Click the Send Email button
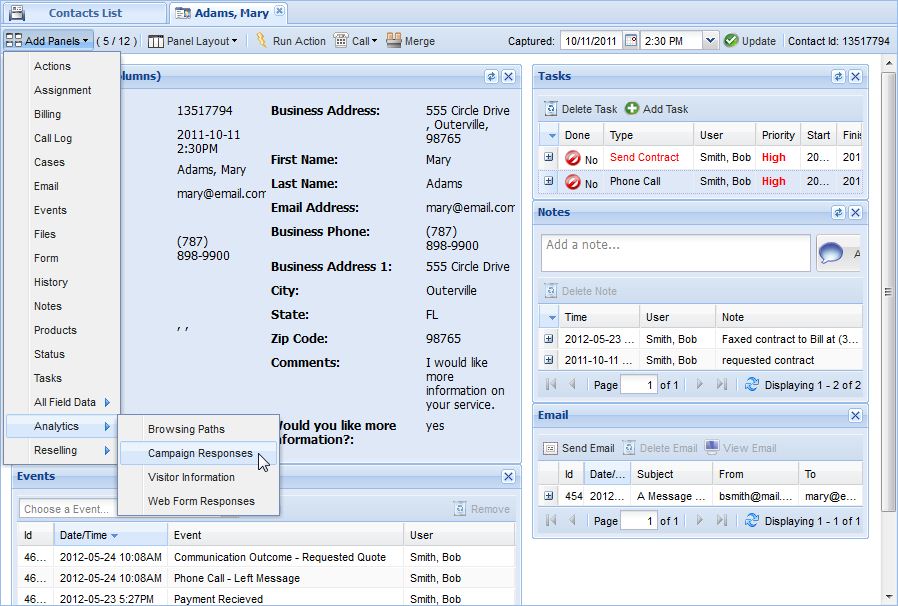 click(x=579, y=448)
